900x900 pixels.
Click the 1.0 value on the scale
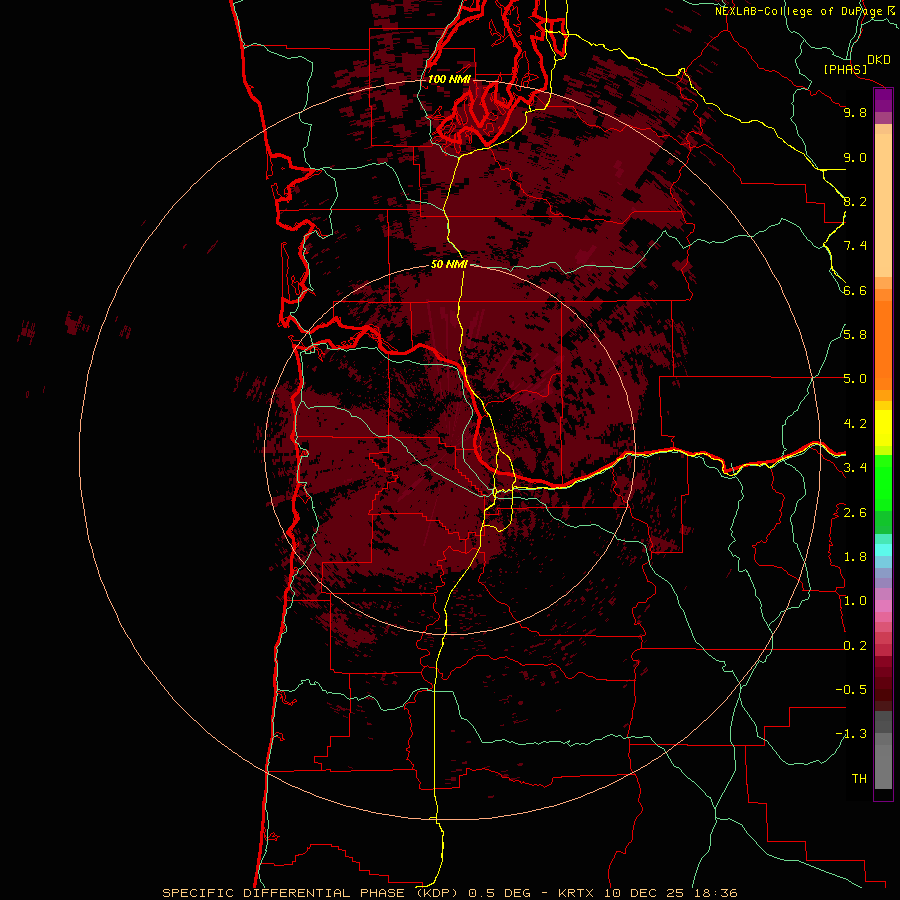click(855, 601)
